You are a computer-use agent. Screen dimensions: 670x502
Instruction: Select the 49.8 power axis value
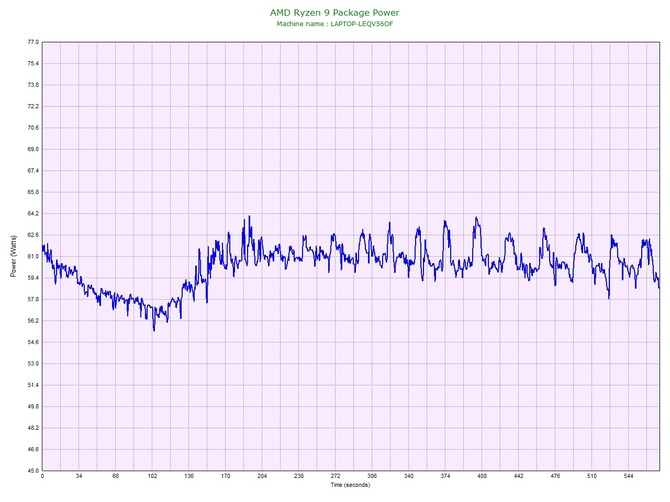pos(33,406)
